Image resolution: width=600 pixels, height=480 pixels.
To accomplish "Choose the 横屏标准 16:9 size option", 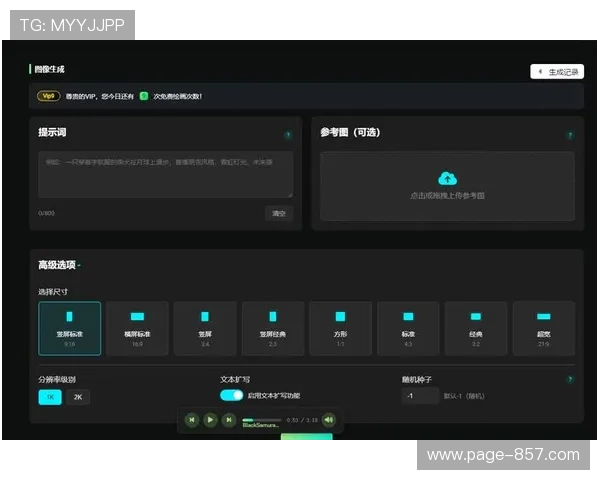I will 137,328.
